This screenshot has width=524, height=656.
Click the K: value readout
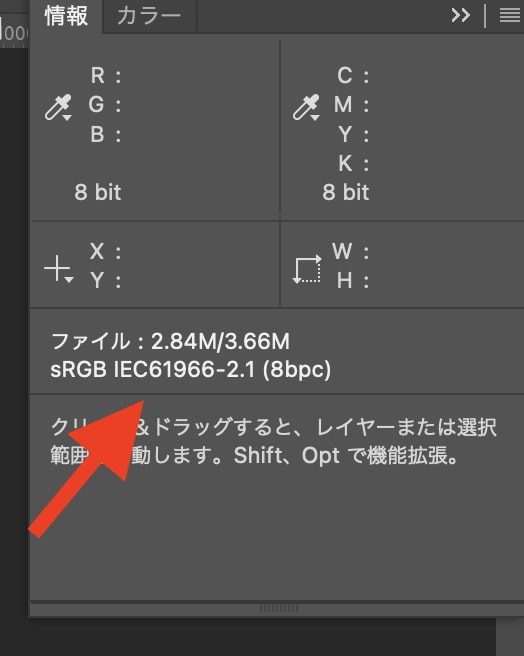point(354,163)
